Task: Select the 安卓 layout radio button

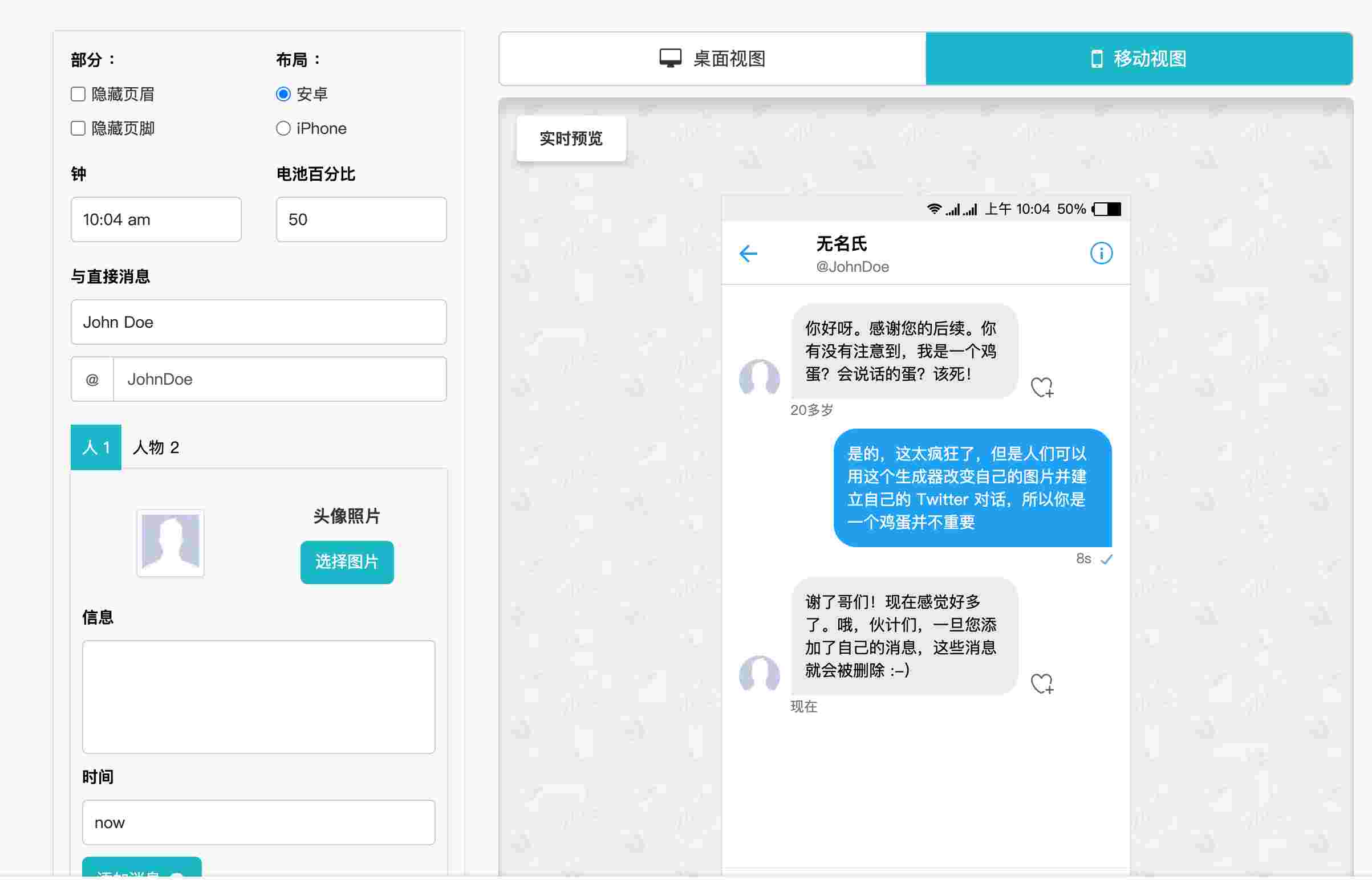Action: coord(283,94)
